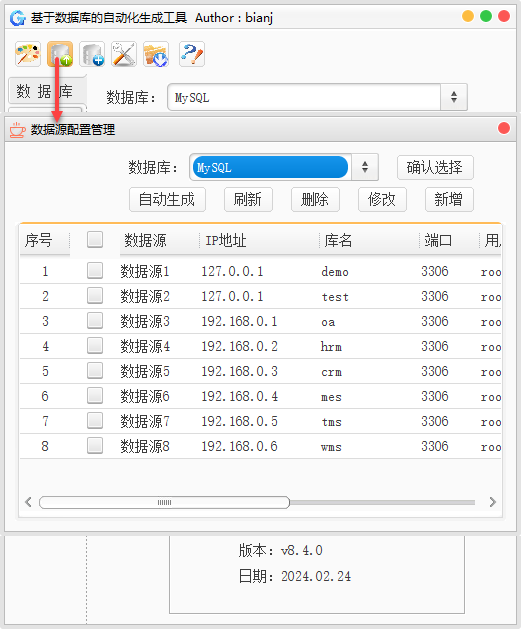Viewport: 521px width, 629px height.
Task: Click the 端口 column header
Action: tap(438, 241)
